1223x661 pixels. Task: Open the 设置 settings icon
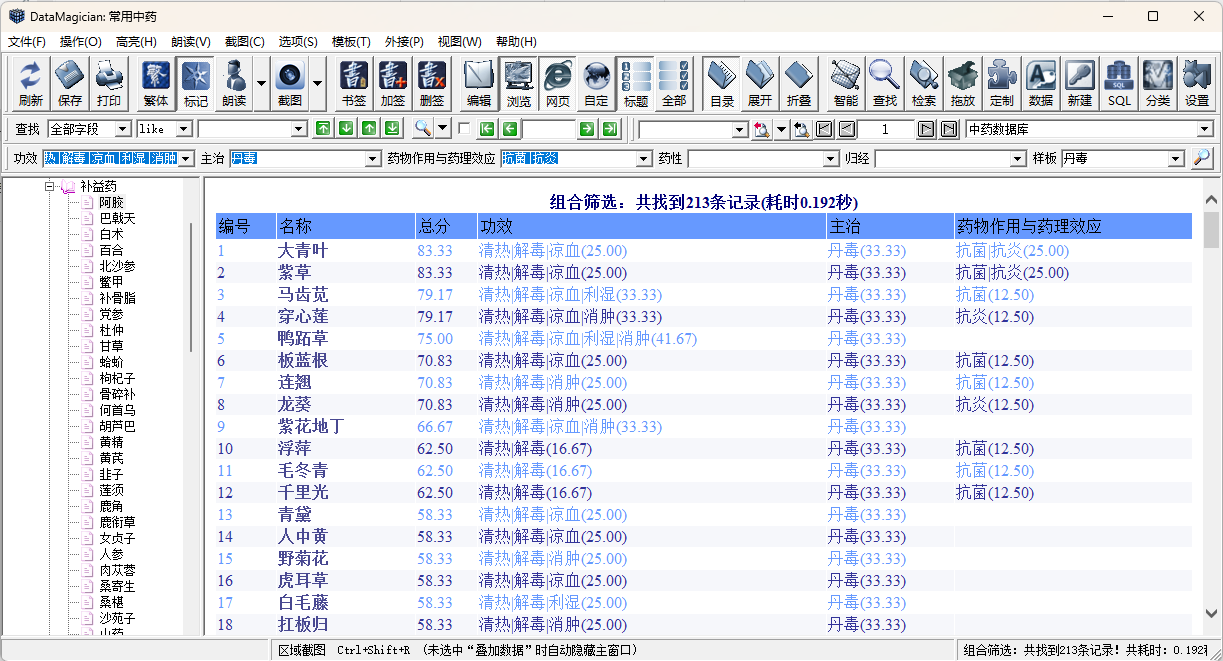point(1197,84)
